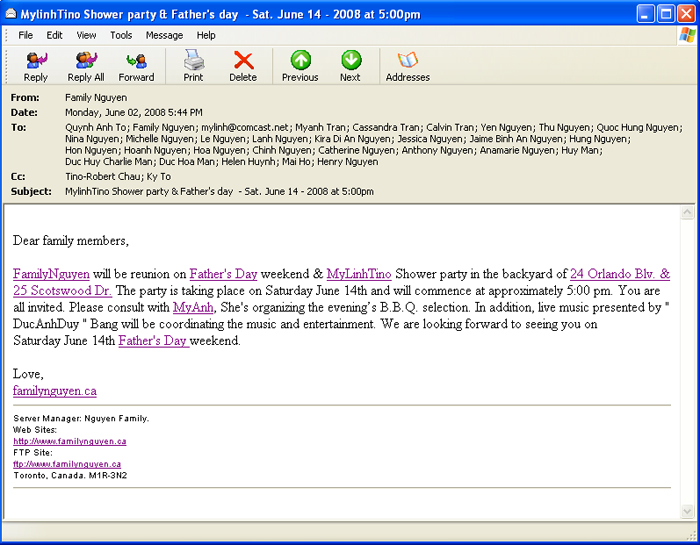This screenshot has width=700, height=545.
Task: Minimize the message window
Action: tap(645, 14)
